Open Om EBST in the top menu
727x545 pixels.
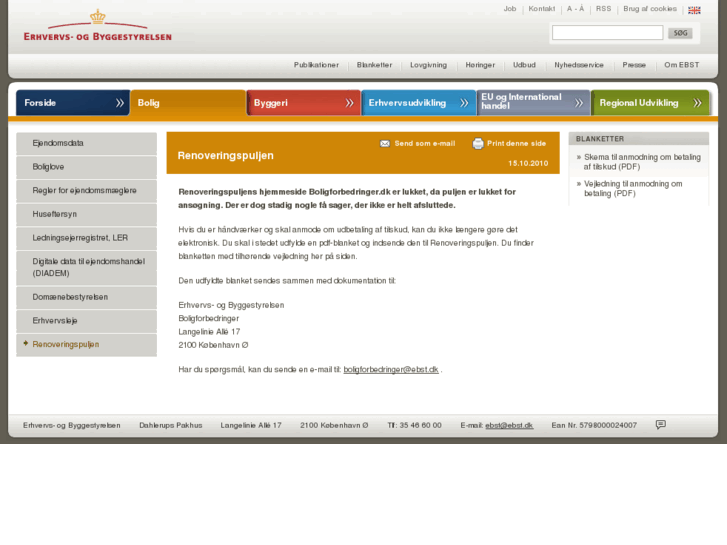coord(682,65)
